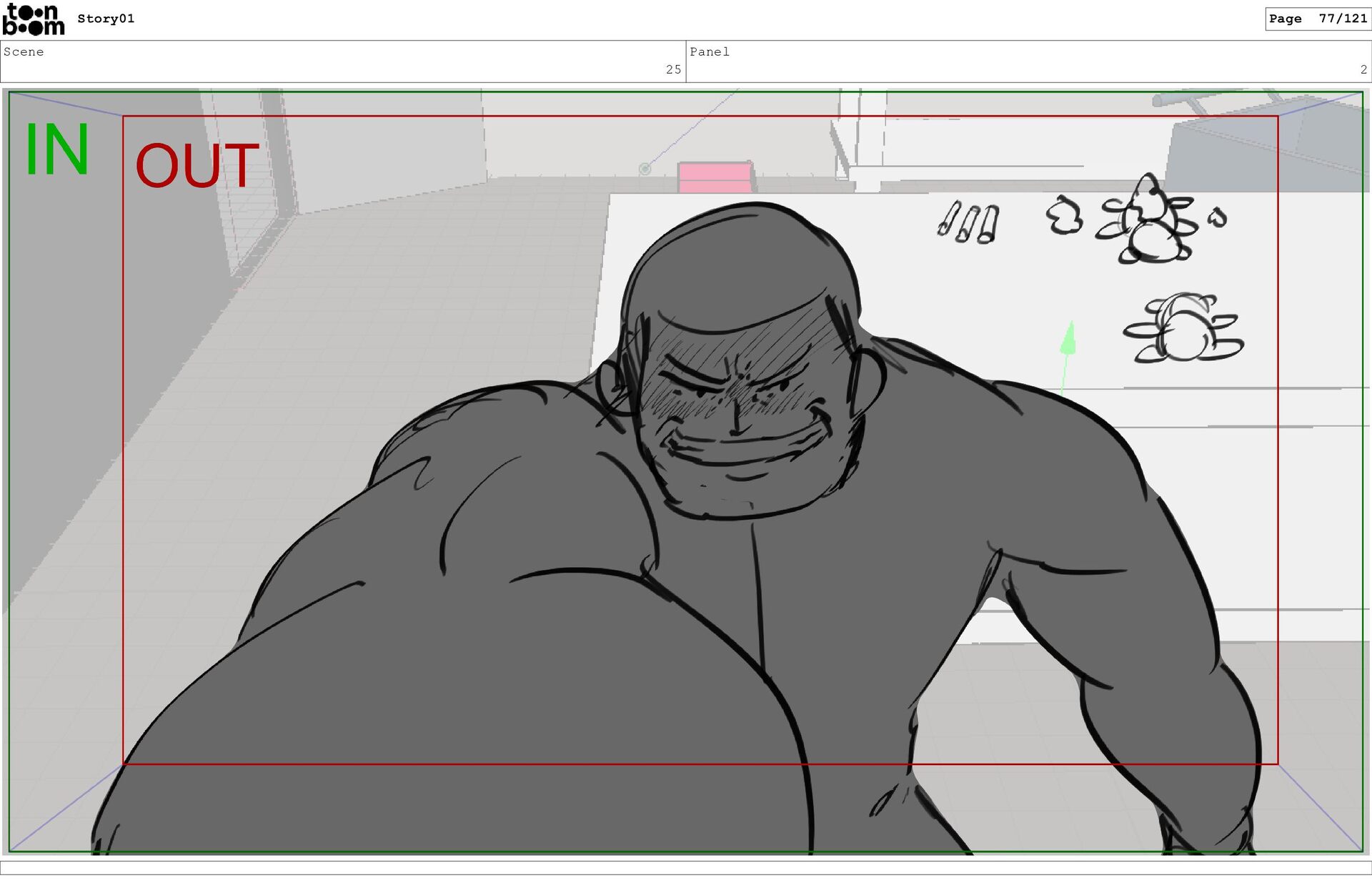This screenshot has width=1372, height=888.
Task: Click the tiny teardrop doodle beside upper flower
Action: click(x=1218, y=217)
